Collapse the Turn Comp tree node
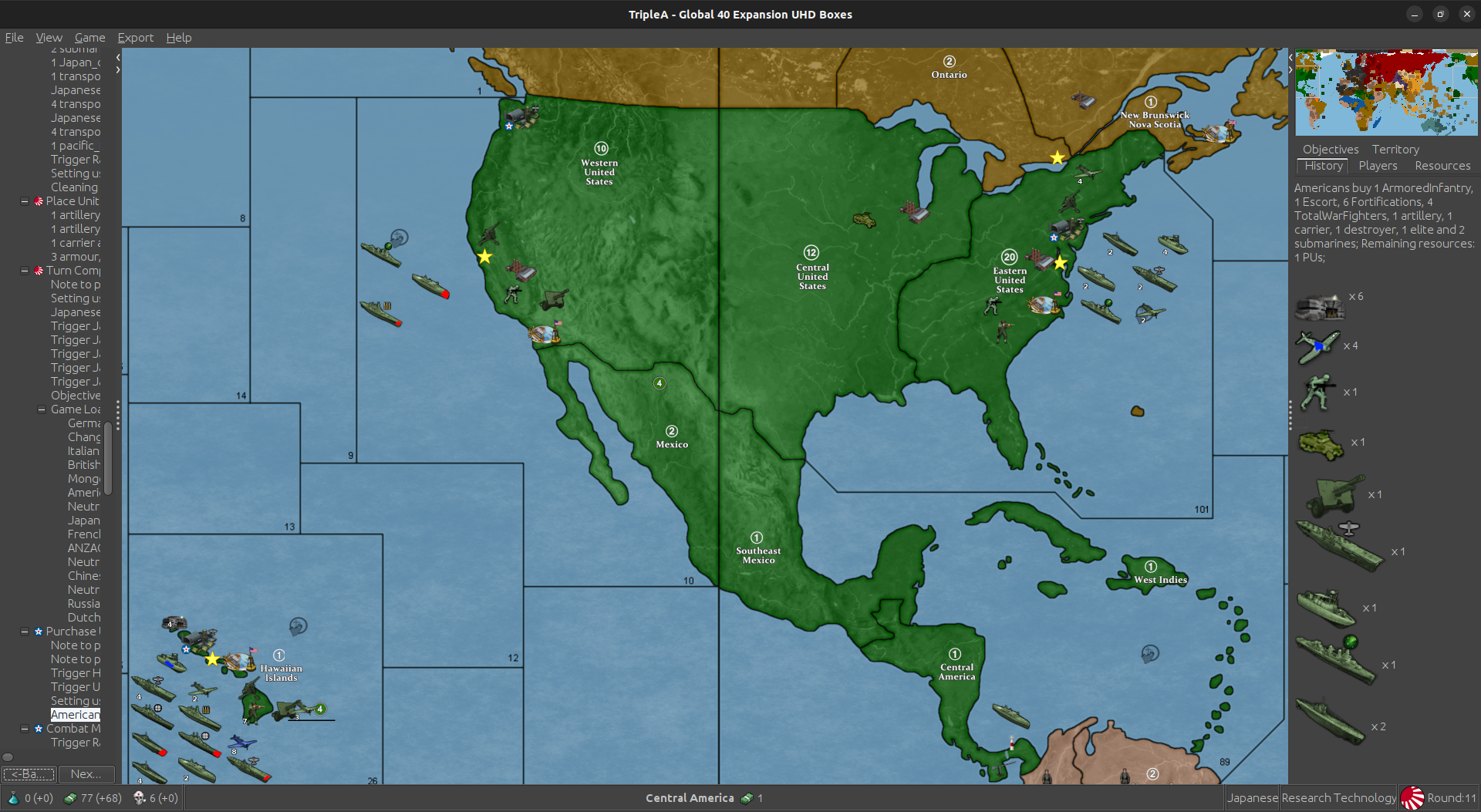This screenshot has height=812, width=1481. [x=25, y=271]
